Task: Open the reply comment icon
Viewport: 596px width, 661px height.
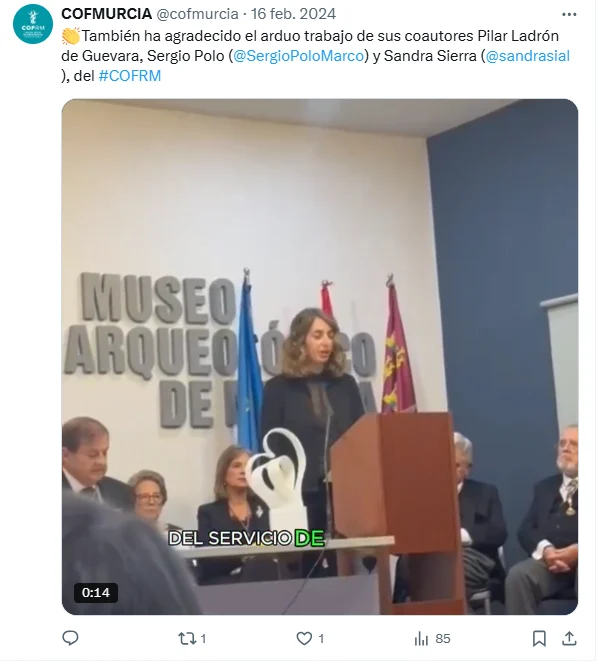Action: click(x=70, y=638)
